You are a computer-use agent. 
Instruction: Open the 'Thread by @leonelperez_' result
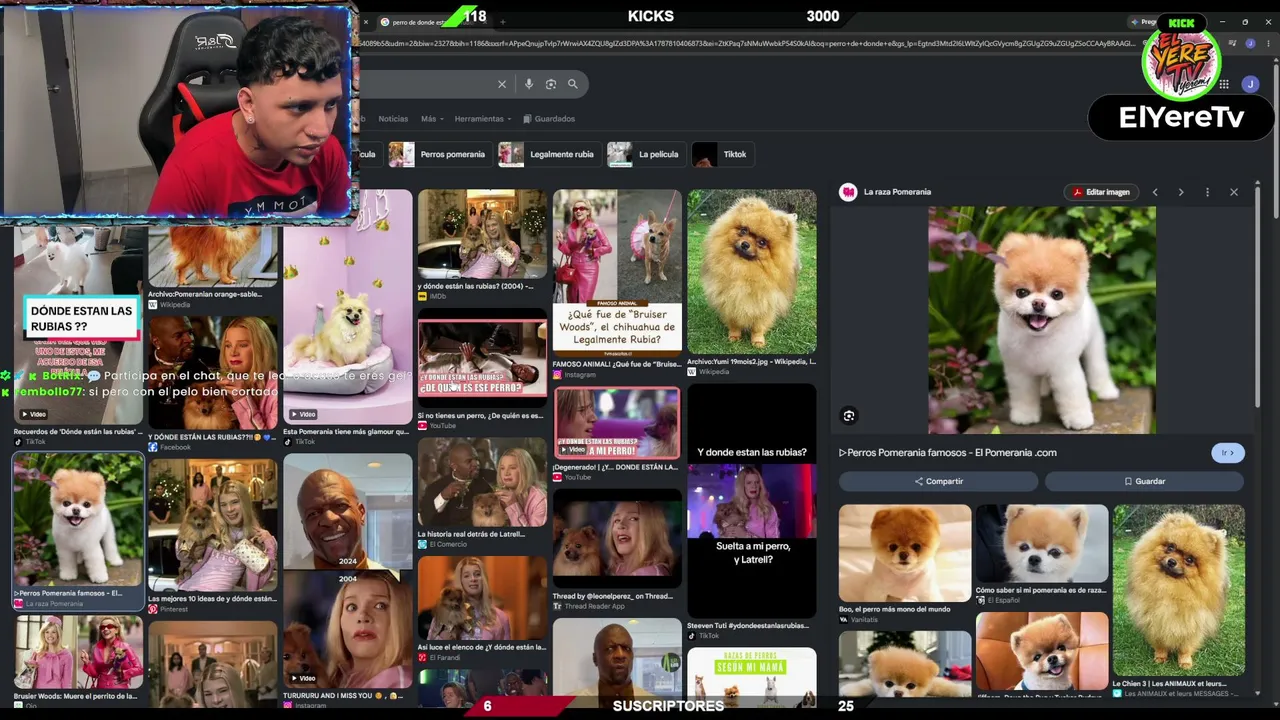(617, 551)
